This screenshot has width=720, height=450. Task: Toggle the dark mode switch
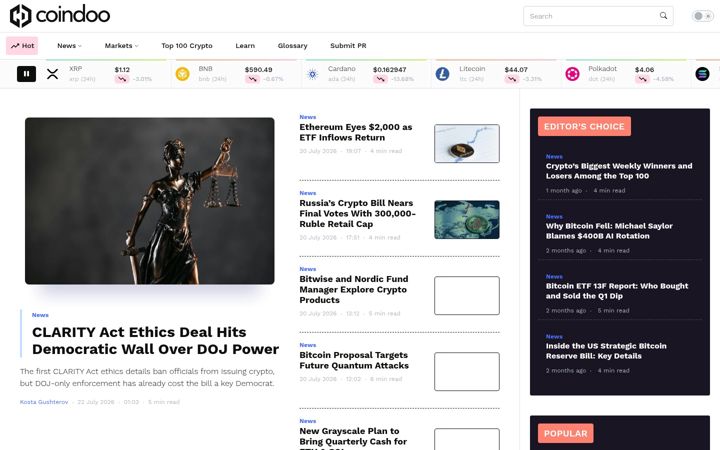pos(703,16)
